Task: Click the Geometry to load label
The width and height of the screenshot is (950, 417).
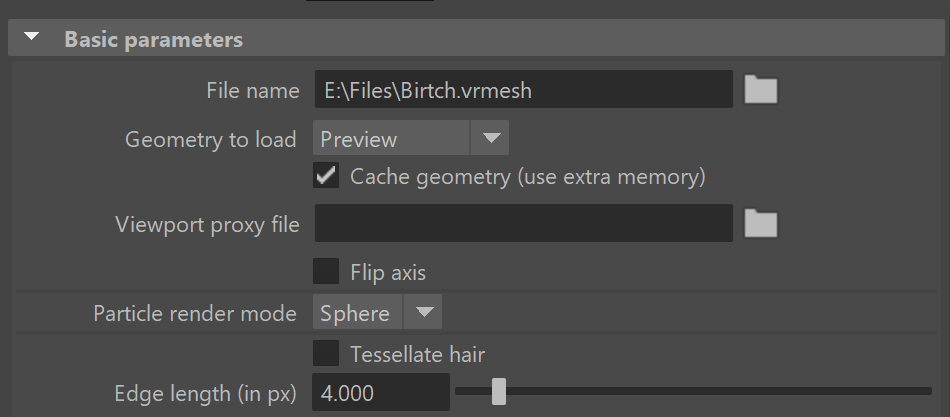Action: pos(210,139)
